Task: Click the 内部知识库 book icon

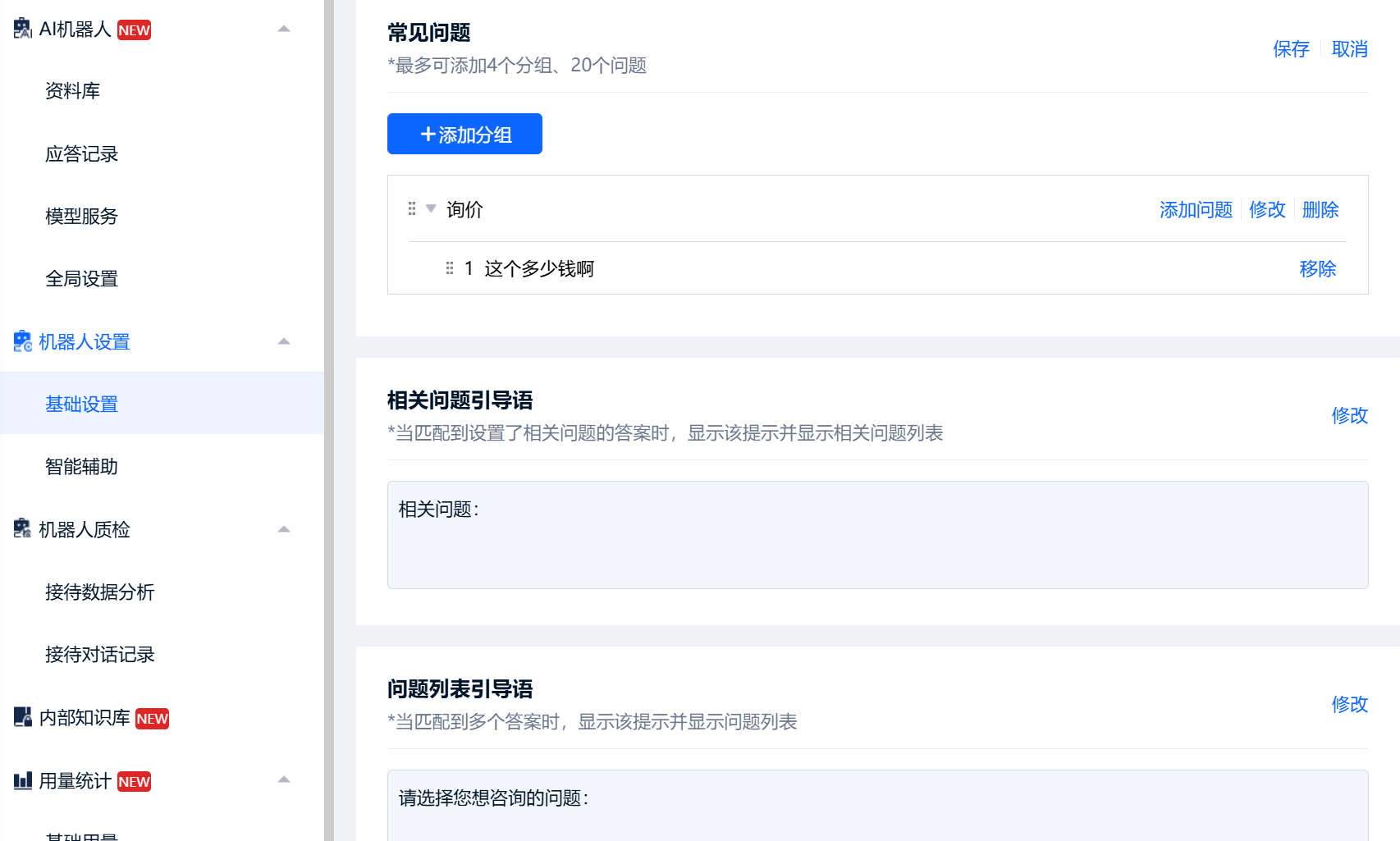Action: pyautogui.click(x=22, y=717)
